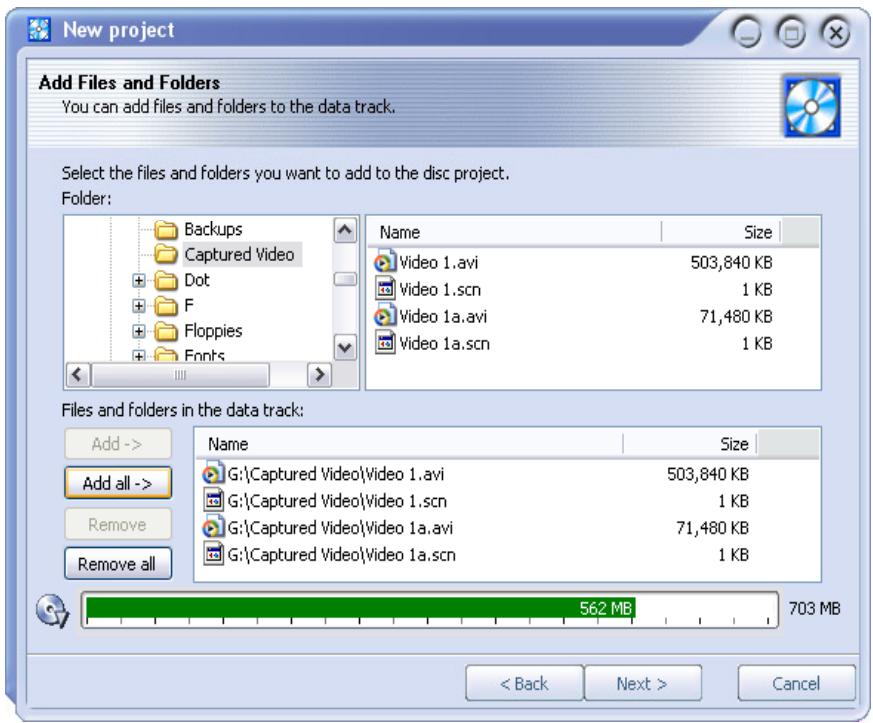Viewport: 873px width, 723px height.
Task: Click folder tree scroll left arrow
Action: tap(78, 375)
